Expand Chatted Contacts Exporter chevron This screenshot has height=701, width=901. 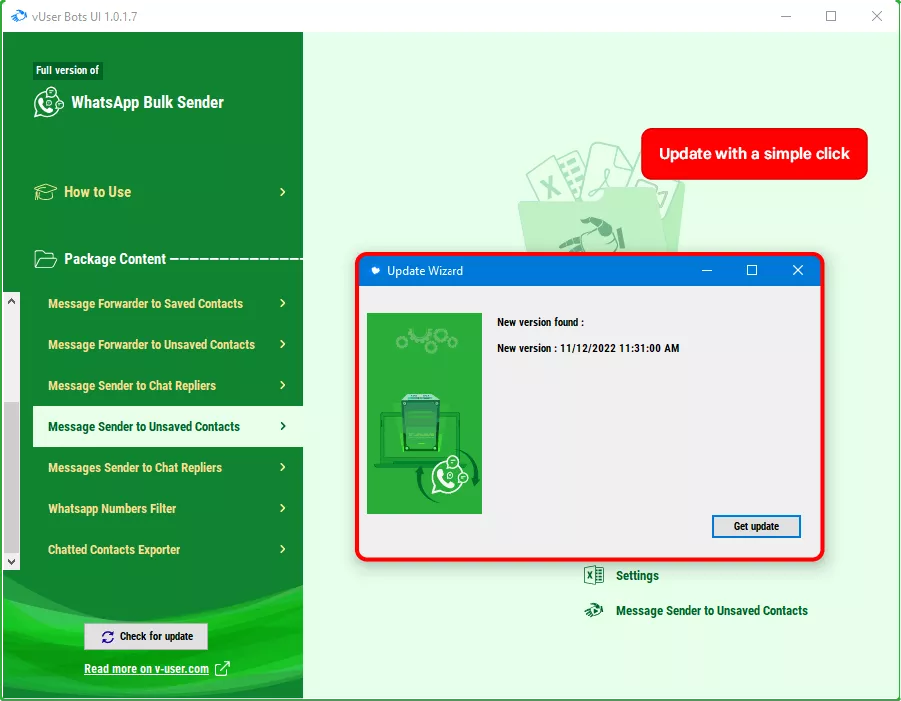pos(283,549)
